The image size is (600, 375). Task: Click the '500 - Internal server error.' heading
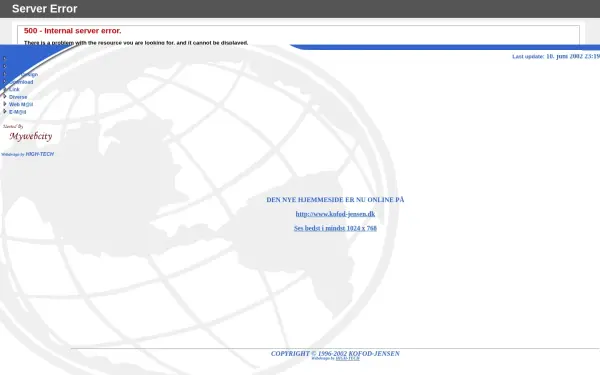pyautogui.click(x=72, y=31)
